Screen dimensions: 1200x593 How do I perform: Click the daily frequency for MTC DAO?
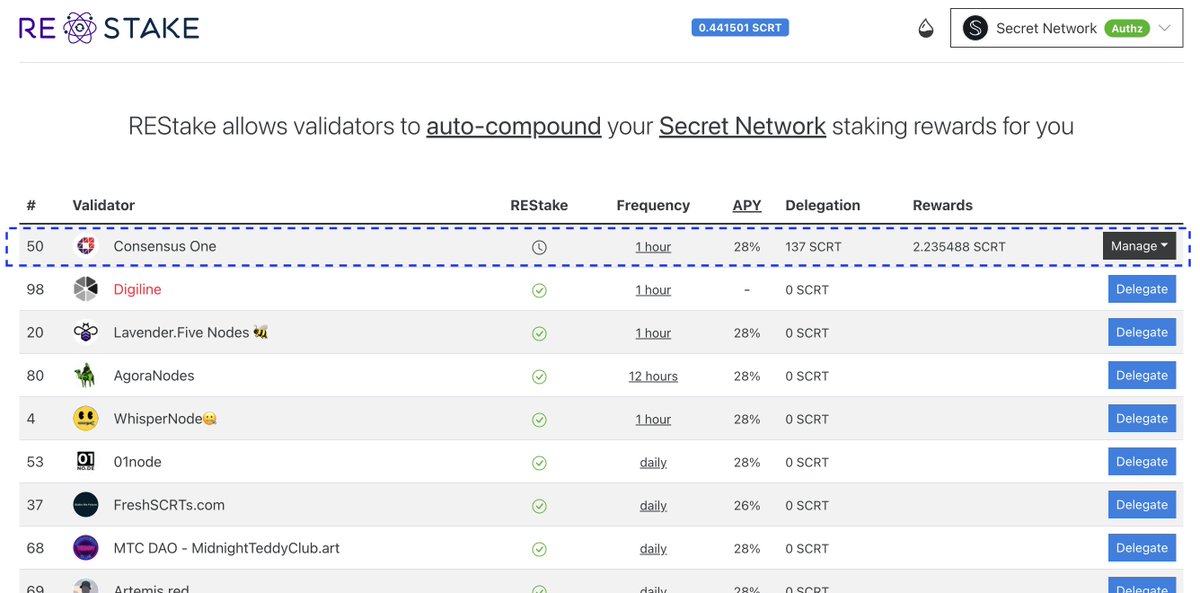click(653, 548)
